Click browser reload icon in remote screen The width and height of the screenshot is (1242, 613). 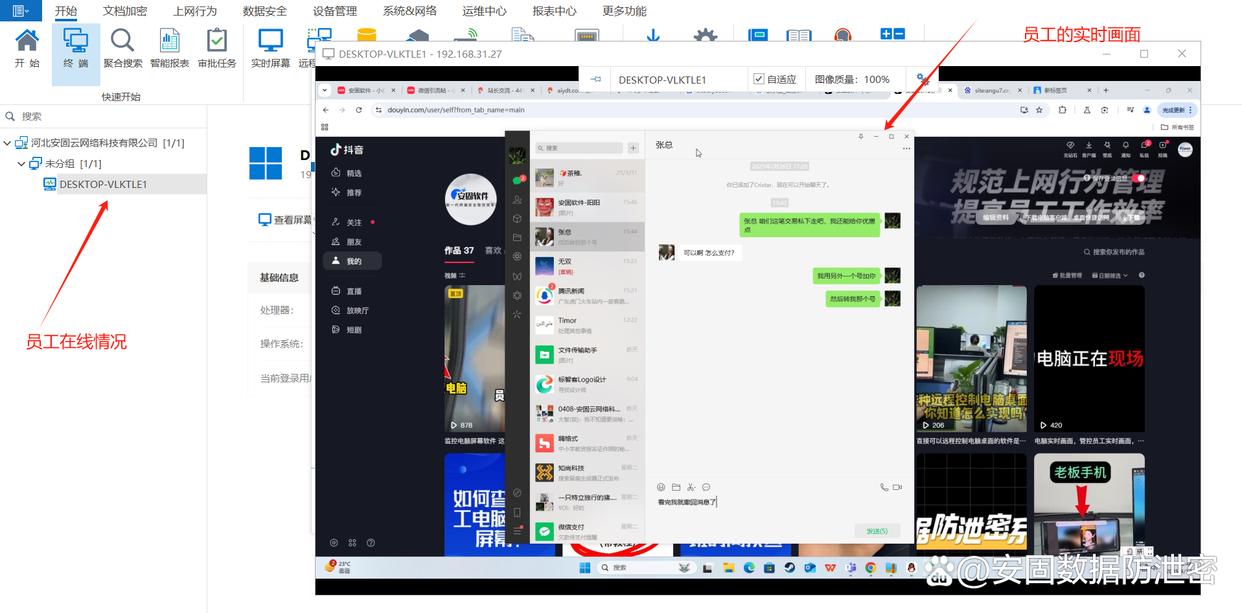coord(357,110)
